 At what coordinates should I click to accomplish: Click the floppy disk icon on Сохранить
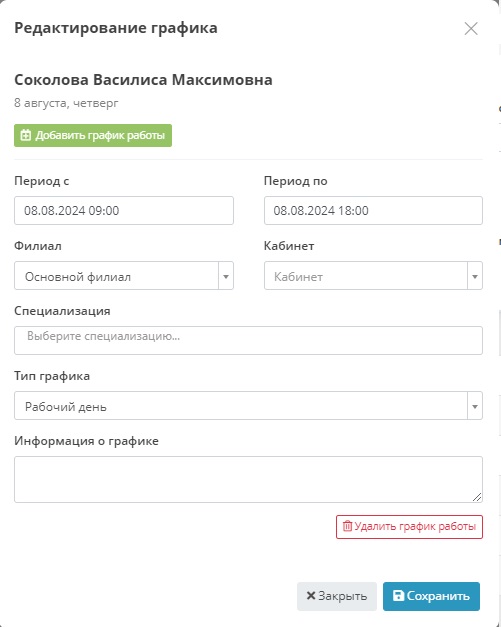pyautogui.click(x=398, y=595)
